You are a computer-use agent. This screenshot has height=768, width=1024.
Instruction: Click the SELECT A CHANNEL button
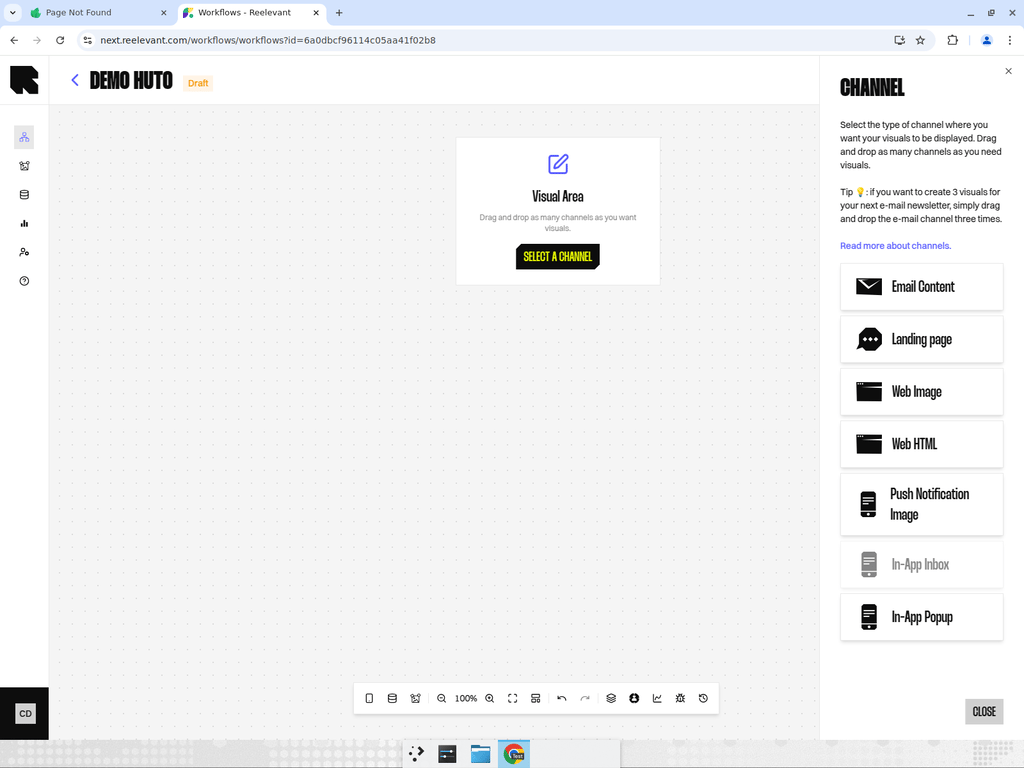[x=558, y=257]
